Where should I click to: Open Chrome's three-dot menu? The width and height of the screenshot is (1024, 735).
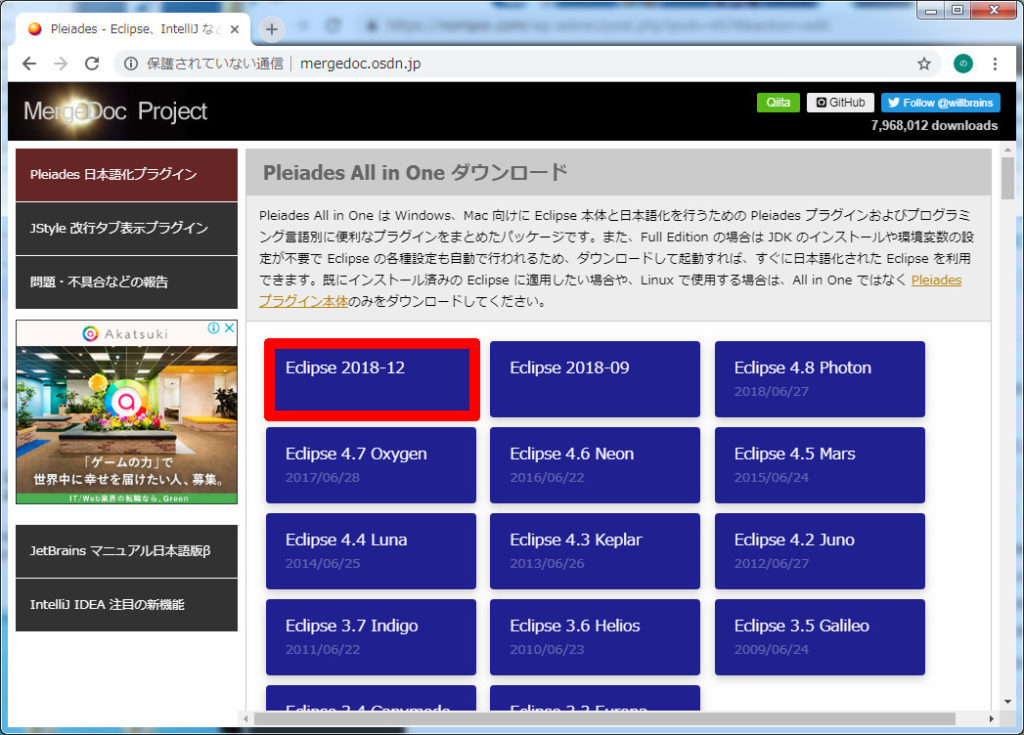(997, 62)
